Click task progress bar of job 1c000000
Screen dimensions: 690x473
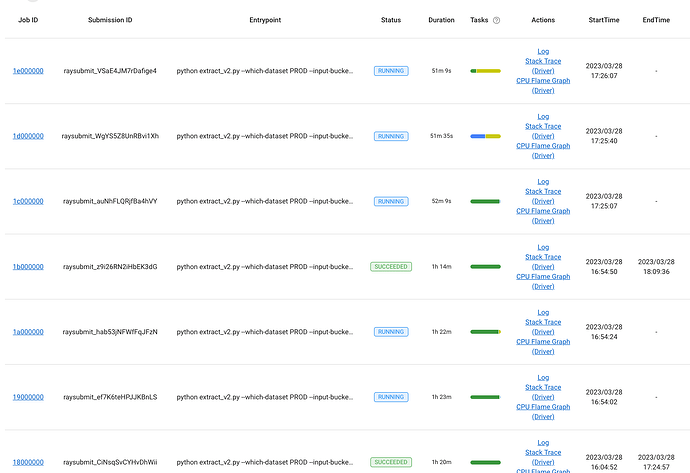click(485, 201)
